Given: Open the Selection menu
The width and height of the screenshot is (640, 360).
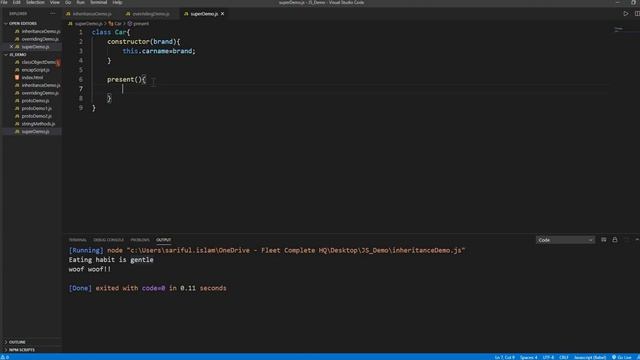Looking at the screenshot, I should click(35, 2).
